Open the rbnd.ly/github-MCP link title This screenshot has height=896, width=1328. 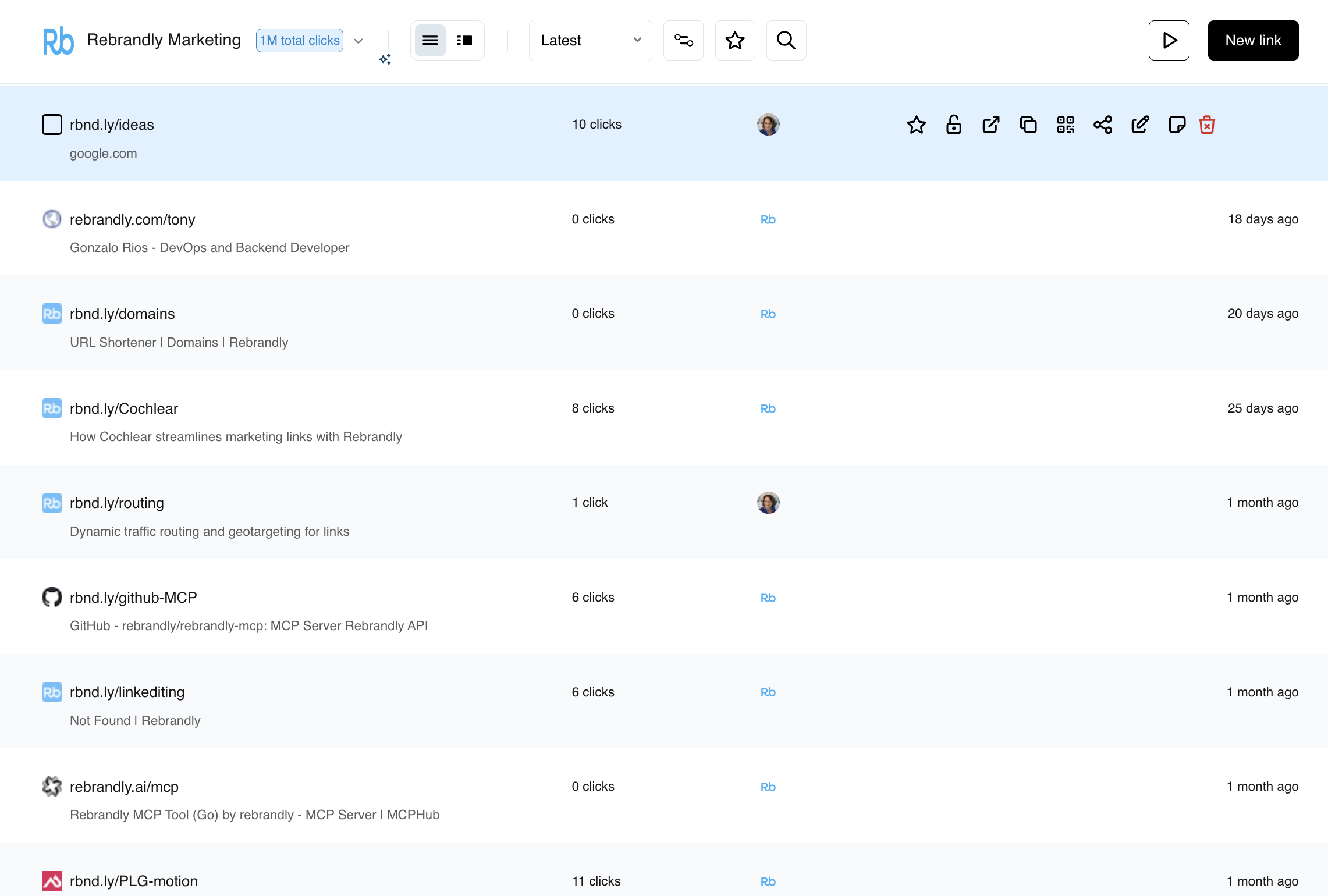click(133, 597)
